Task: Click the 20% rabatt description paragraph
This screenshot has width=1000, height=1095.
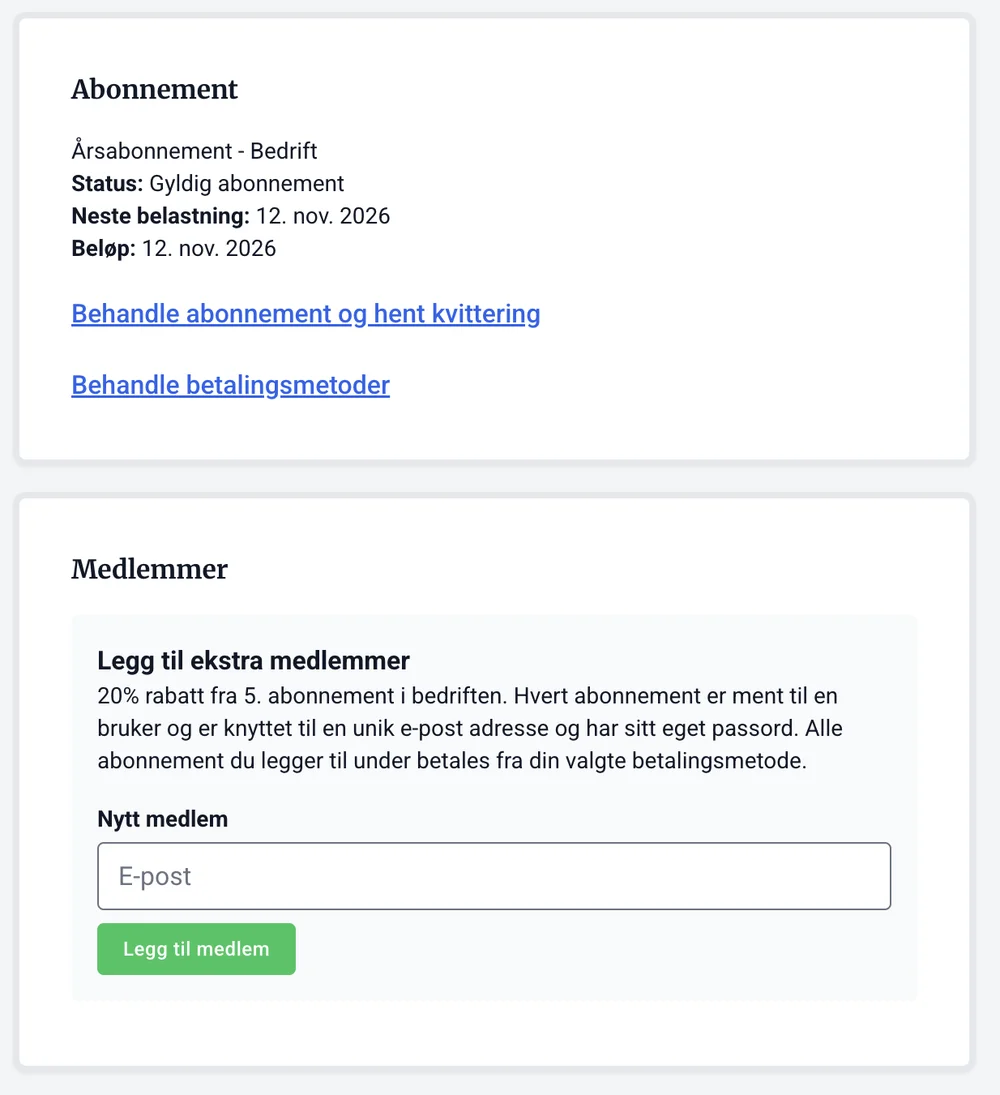Action: pyautogui.click(x=467, y=728)
